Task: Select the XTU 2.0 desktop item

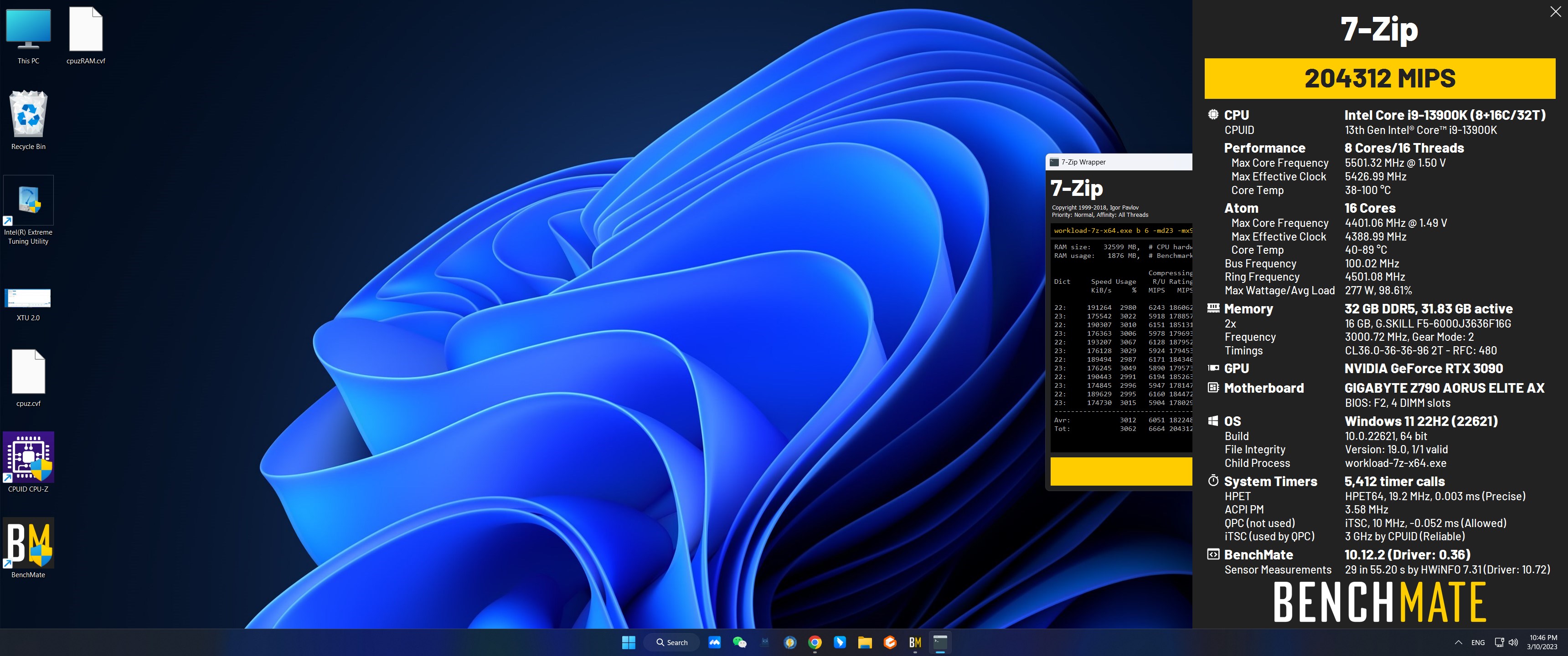Action: 28,304
